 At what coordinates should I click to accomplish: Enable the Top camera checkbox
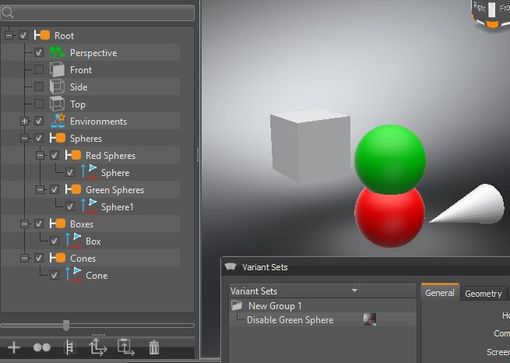click(39, 104)
